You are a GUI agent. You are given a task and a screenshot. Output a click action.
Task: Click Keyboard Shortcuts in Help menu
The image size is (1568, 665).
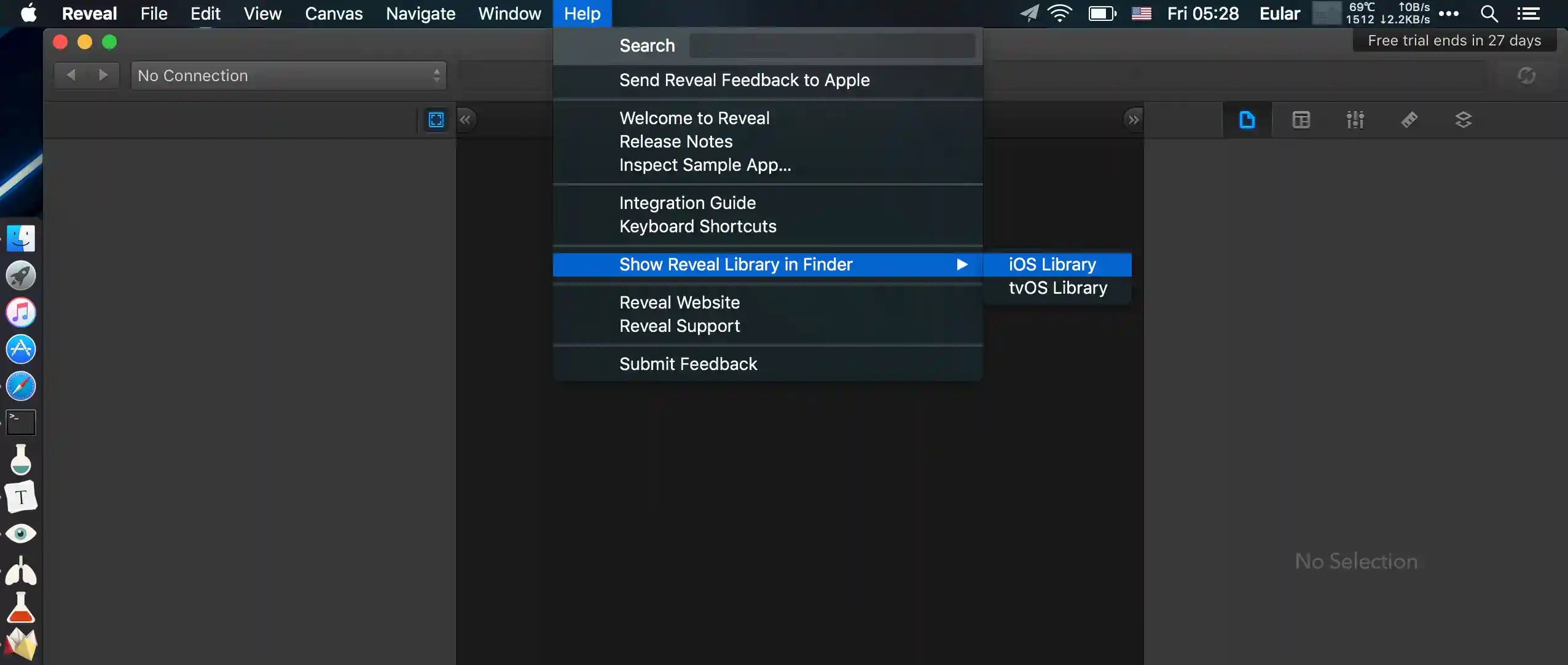pos(697,226)
